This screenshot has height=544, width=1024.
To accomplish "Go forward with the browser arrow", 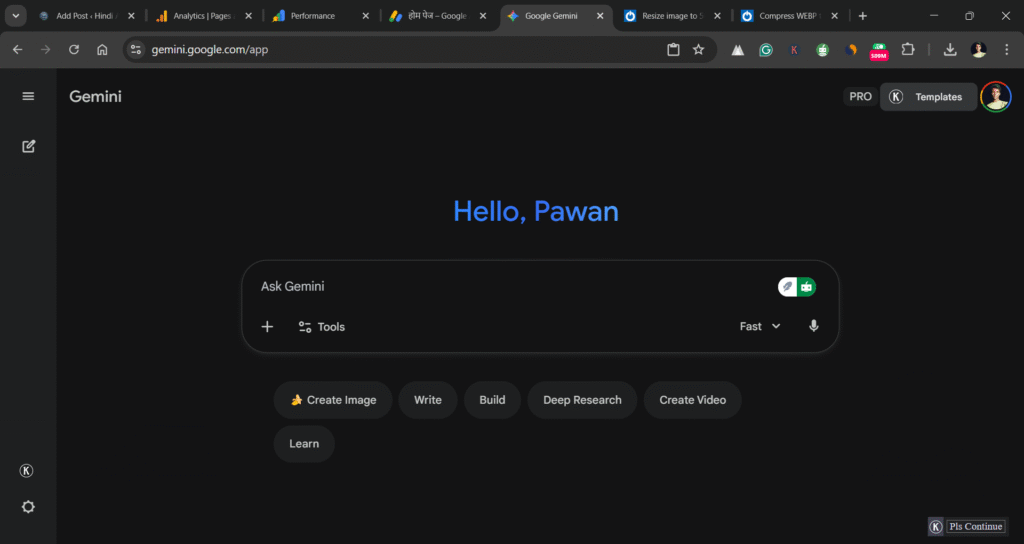I will pyautogui.click(x=46, y=50).
